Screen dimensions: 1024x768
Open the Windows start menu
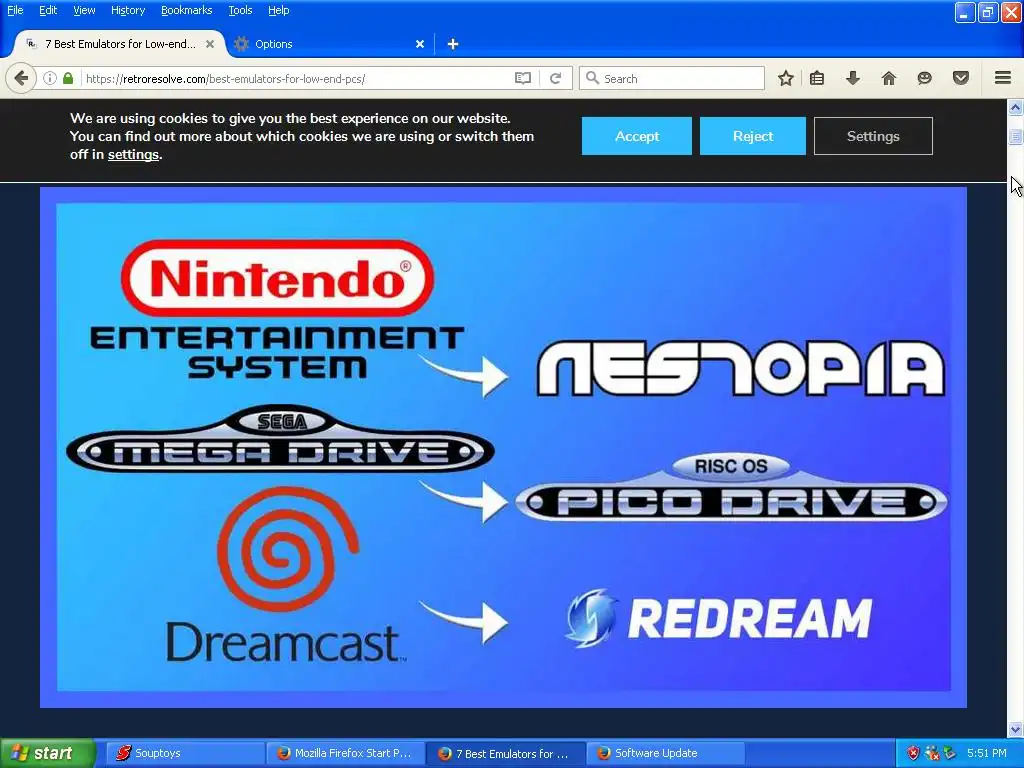coord(48,753)
